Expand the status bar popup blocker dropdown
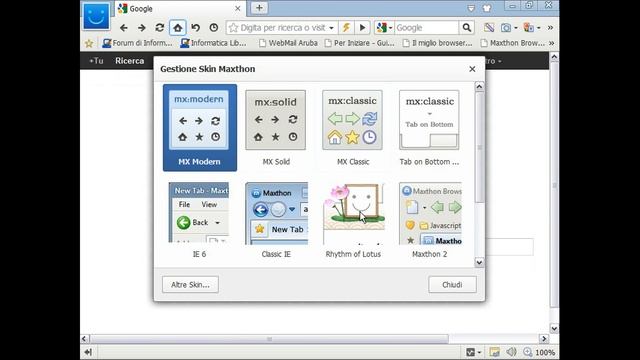Image resolution: width=640 pixels, height=360 pixels. 479,352
